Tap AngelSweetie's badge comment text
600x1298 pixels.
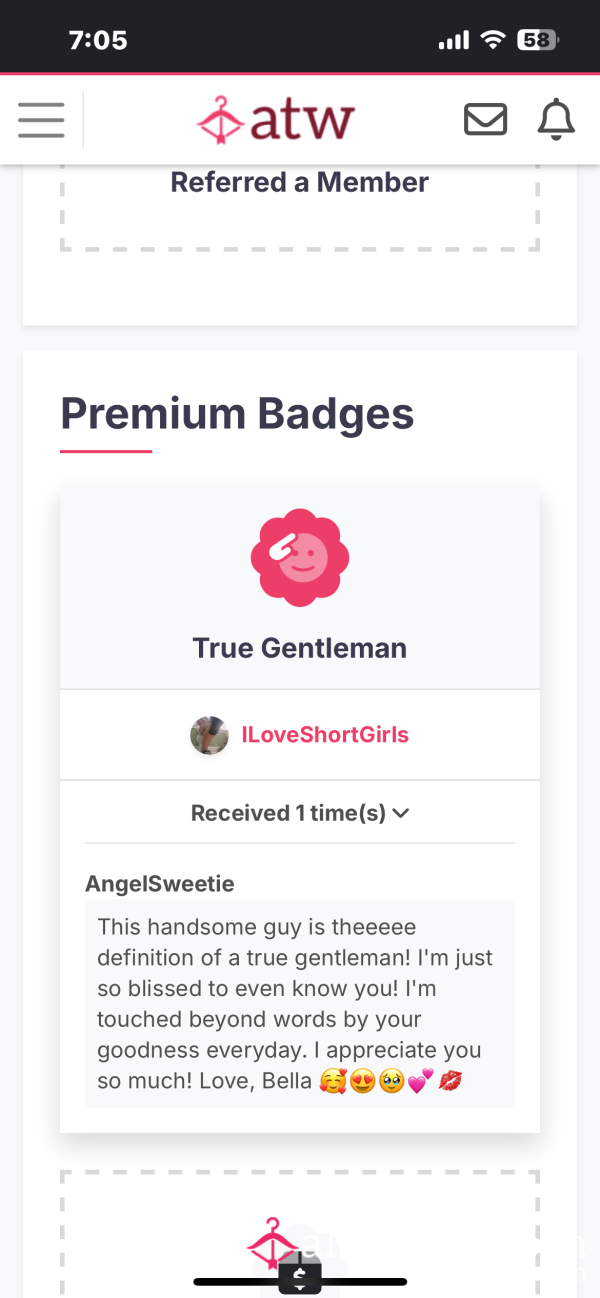(300, 1003)
